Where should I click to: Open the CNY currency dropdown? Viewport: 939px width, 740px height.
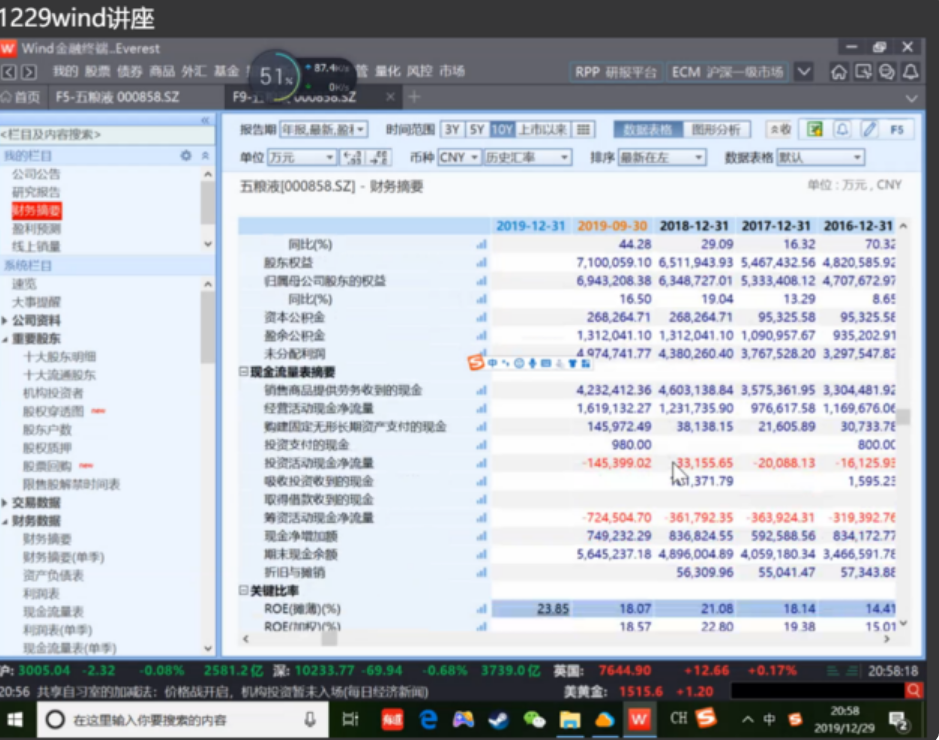459,157
